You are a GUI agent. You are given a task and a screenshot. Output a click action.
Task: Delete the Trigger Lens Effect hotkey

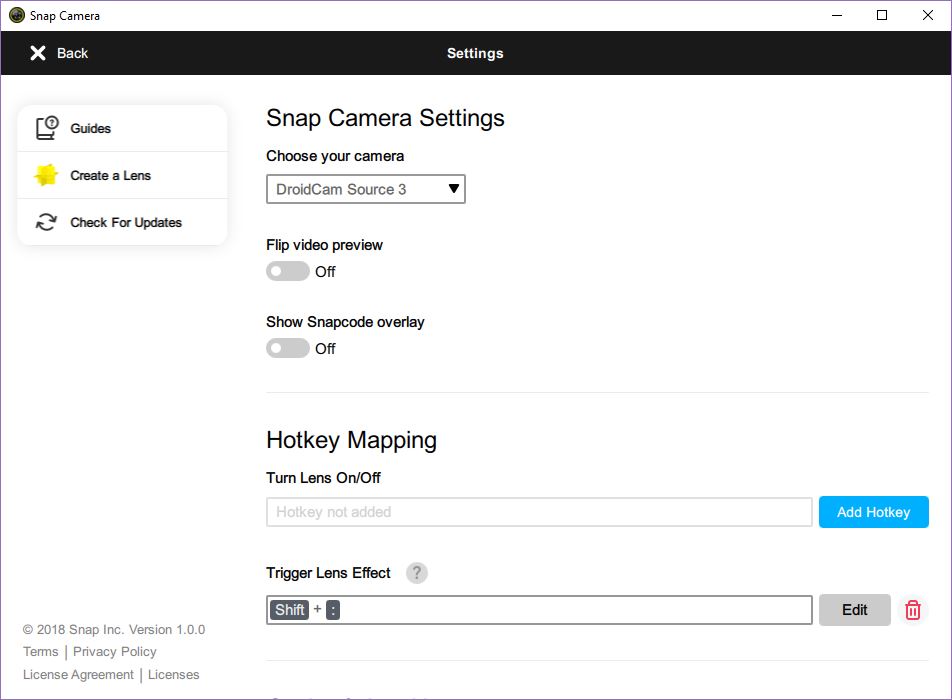[913, 610]
